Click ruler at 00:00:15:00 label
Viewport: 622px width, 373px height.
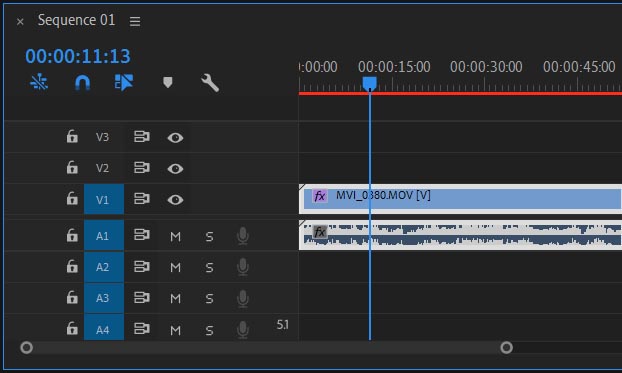click(x=394, y=67)
